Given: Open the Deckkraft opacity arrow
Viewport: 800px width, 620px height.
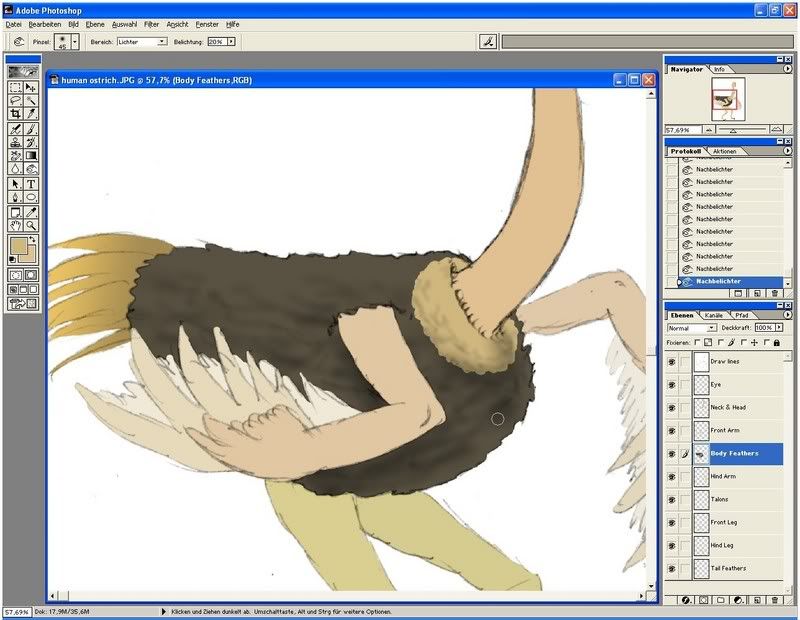Looking at the screenshot, I should pyautogui.click(x=779, y=328).
